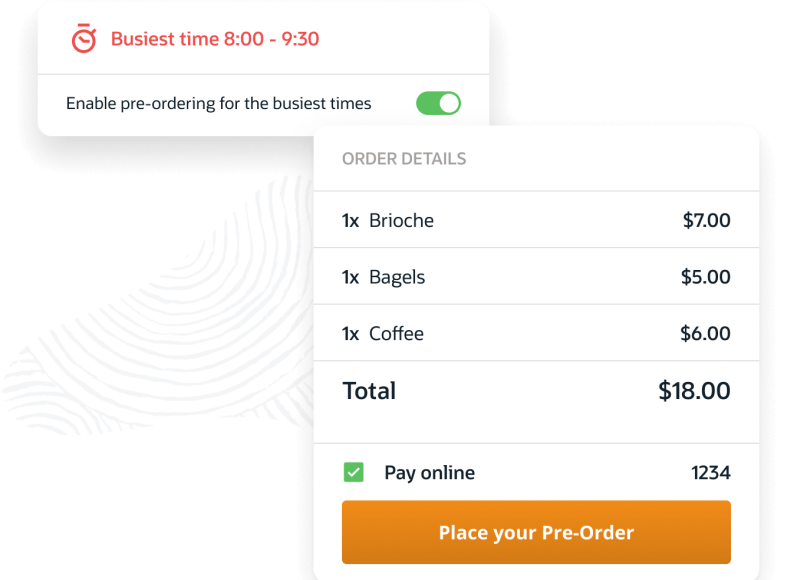797x580 pixels.
Task: Click the Enable pre-ordering label text
Action: pos(218,103)
